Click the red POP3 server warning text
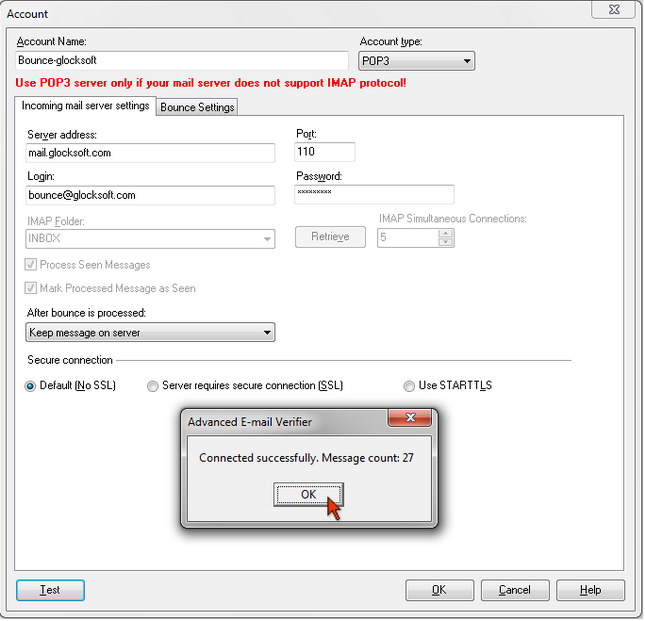 point(211,83)
